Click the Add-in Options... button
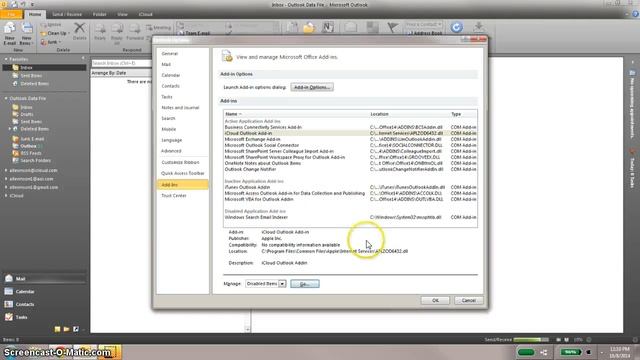The height and width of the screenshot is (360, 640). click(x=312, y=87)
